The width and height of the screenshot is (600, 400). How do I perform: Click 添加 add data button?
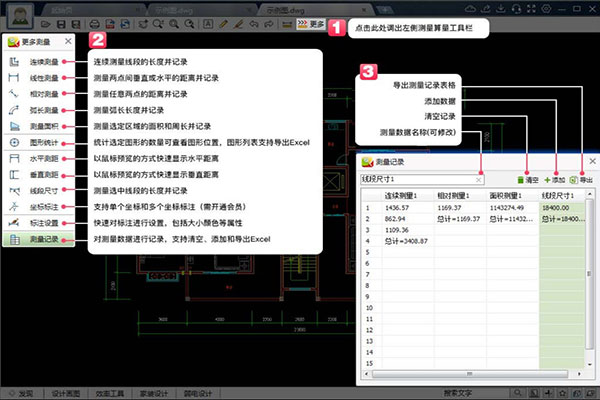pyautogui.click(x=554, y=180)
